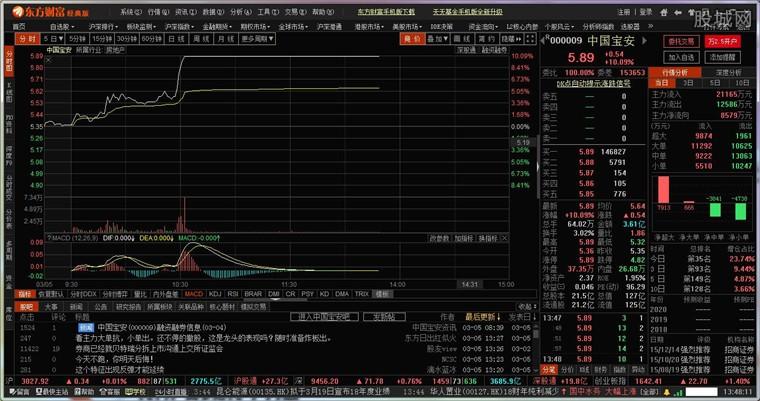Screen dimensions: 760x401
Task: Select the 分时图 side tab
Action: [9, 62]
